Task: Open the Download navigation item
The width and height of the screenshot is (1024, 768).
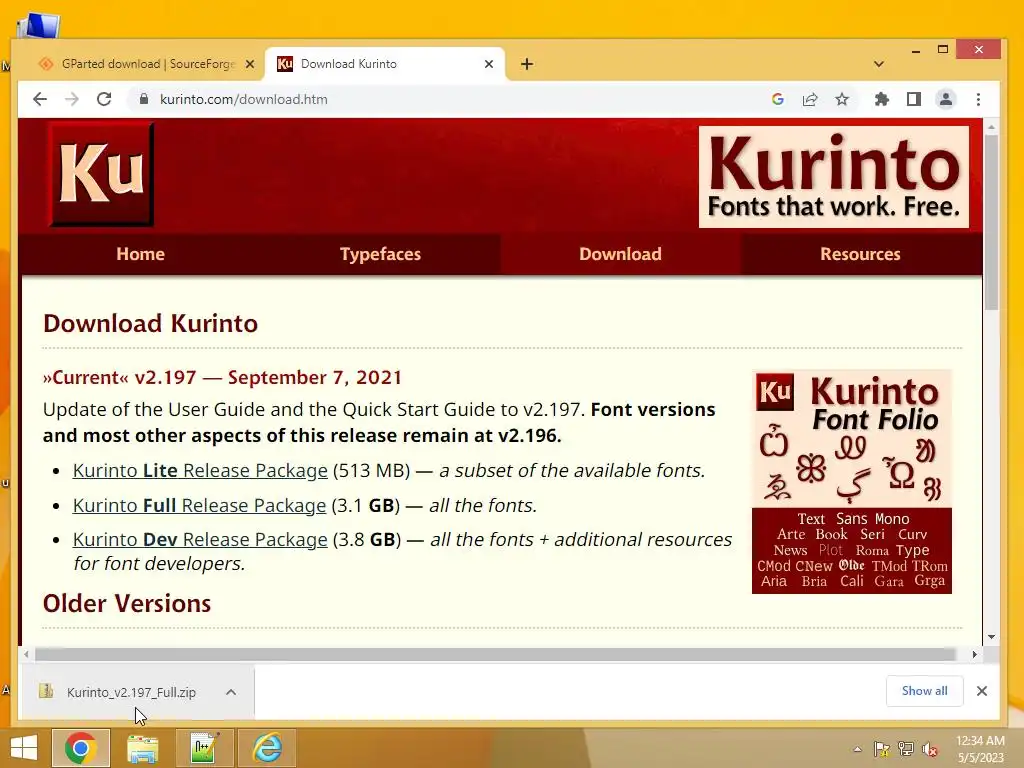Action: 620,254
